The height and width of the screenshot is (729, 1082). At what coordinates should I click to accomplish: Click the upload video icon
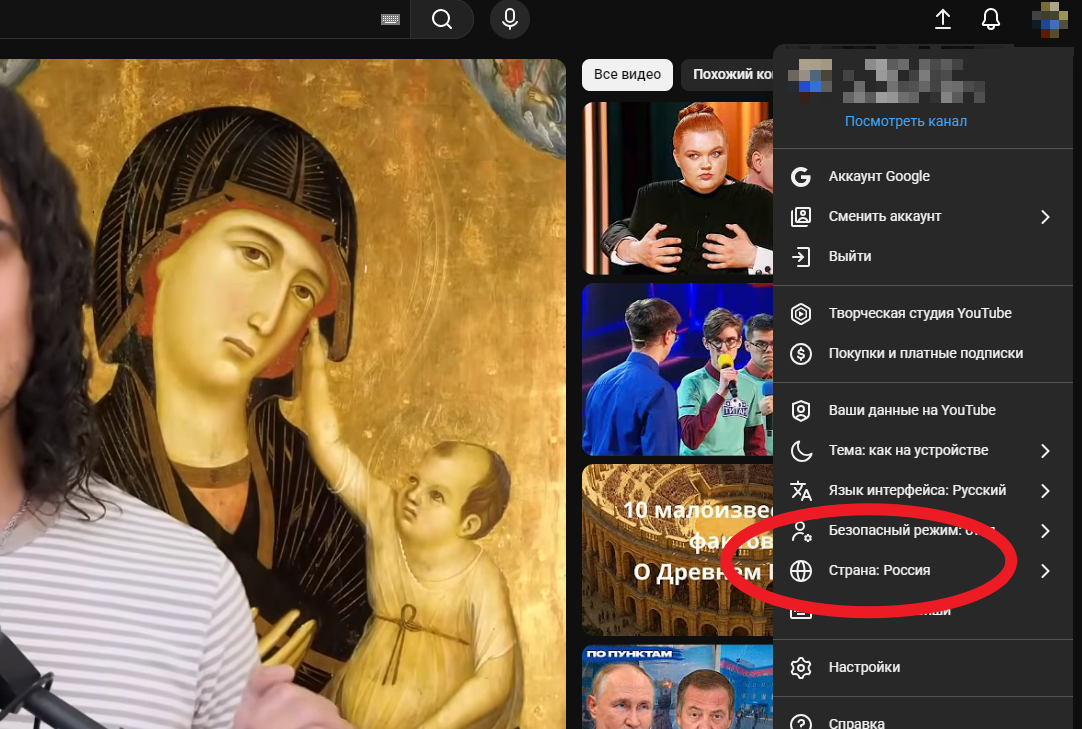point(943,19)
